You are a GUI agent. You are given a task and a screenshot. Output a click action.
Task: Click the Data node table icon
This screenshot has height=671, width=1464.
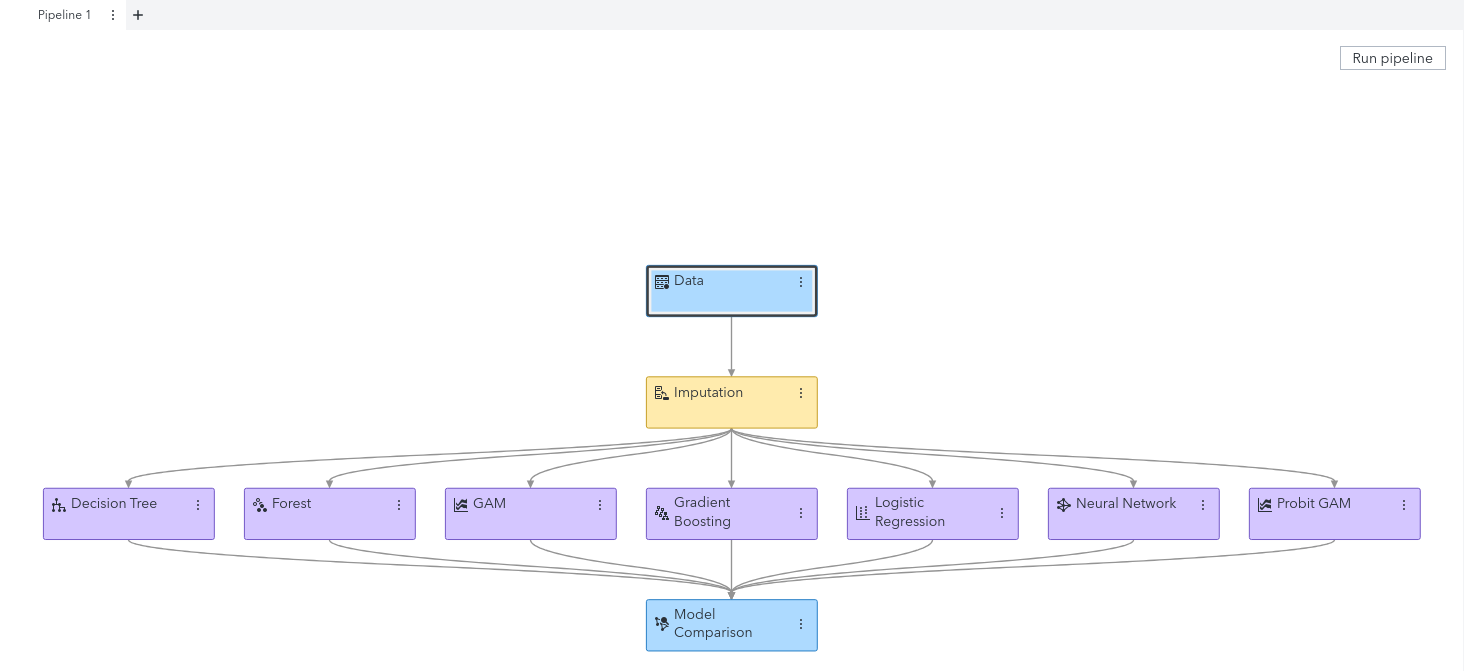tap(661, 282)
